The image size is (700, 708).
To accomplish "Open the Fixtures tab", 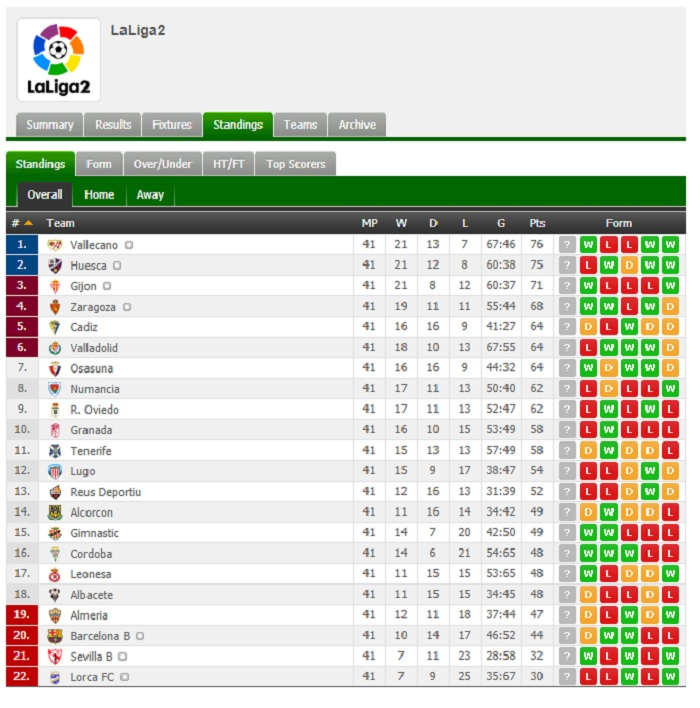I will (172, 125).
